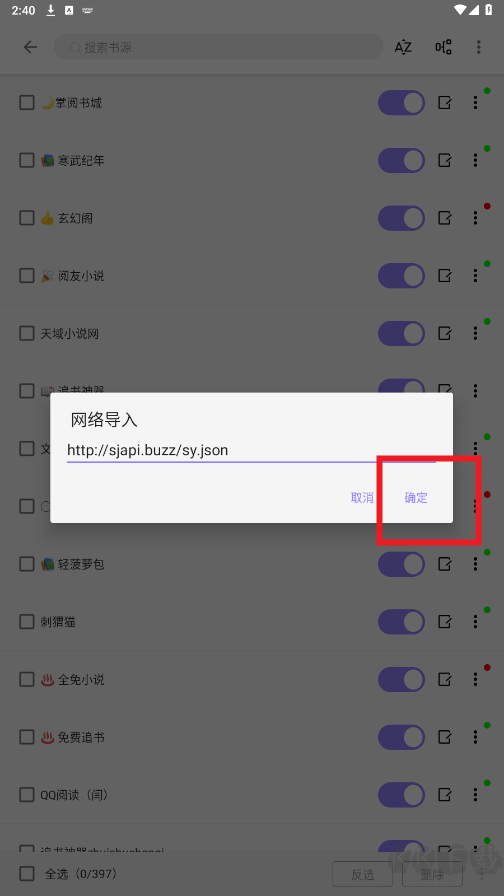The width and height of the screenshot is (504, 896).
Task: Disable the 天域小说网 source switch
Action: click(401, 334)
